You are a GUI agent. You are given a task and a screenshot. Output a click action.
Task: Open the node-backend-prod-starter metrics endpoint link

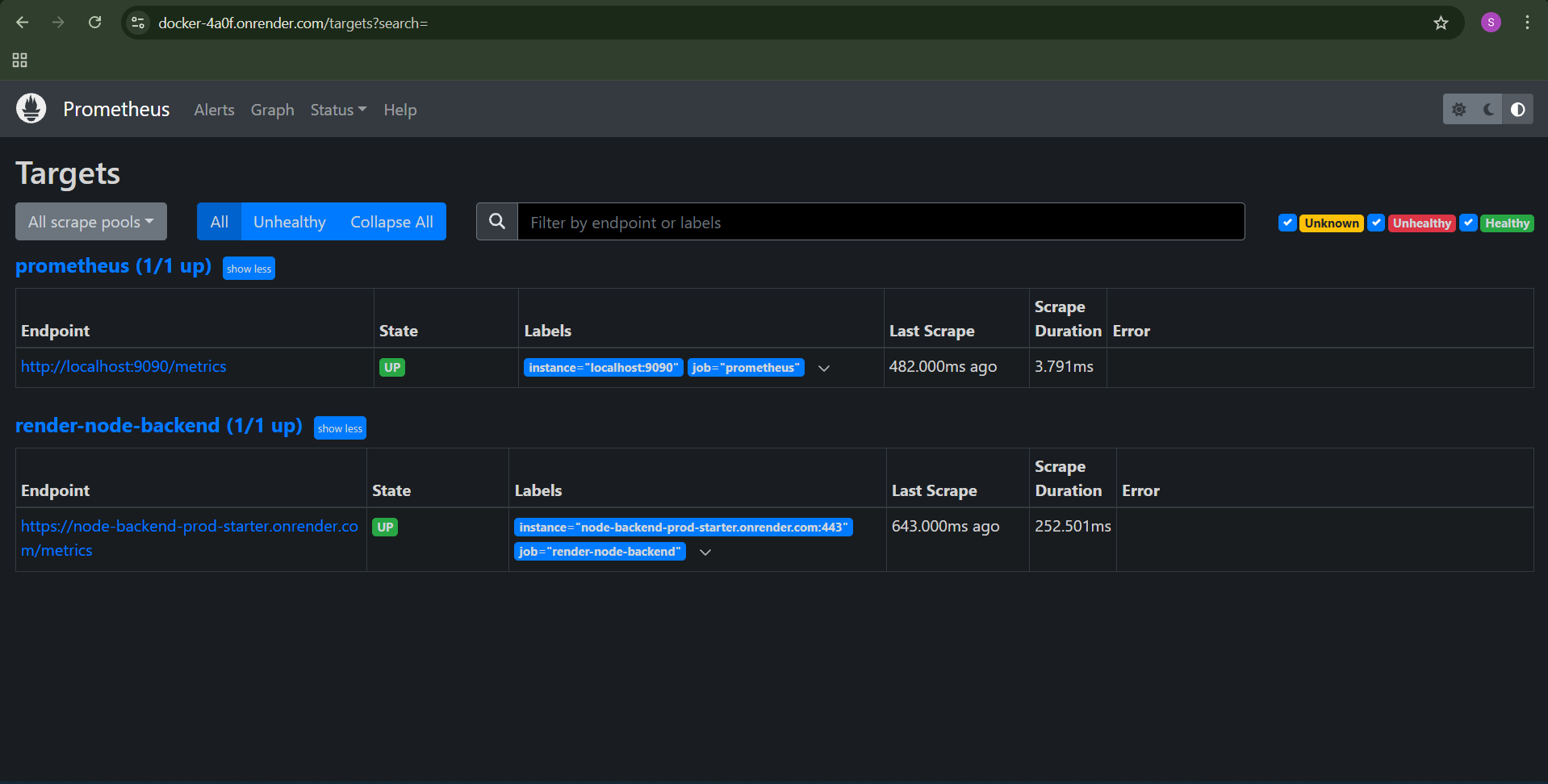click(x=190, y=538)
